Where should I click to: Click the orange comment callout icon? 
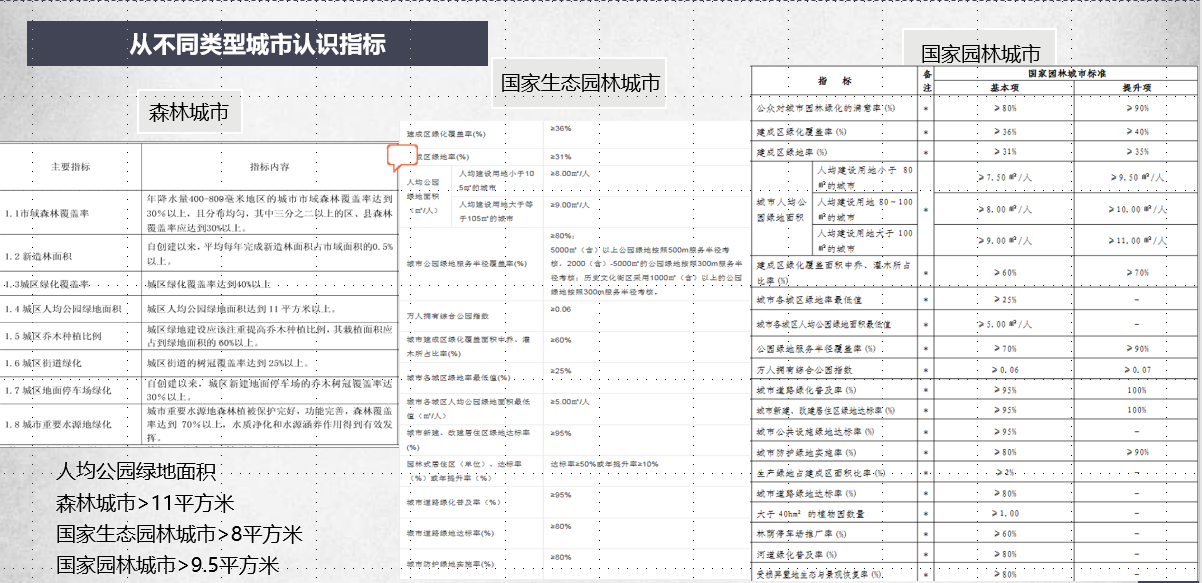(403, 155)
